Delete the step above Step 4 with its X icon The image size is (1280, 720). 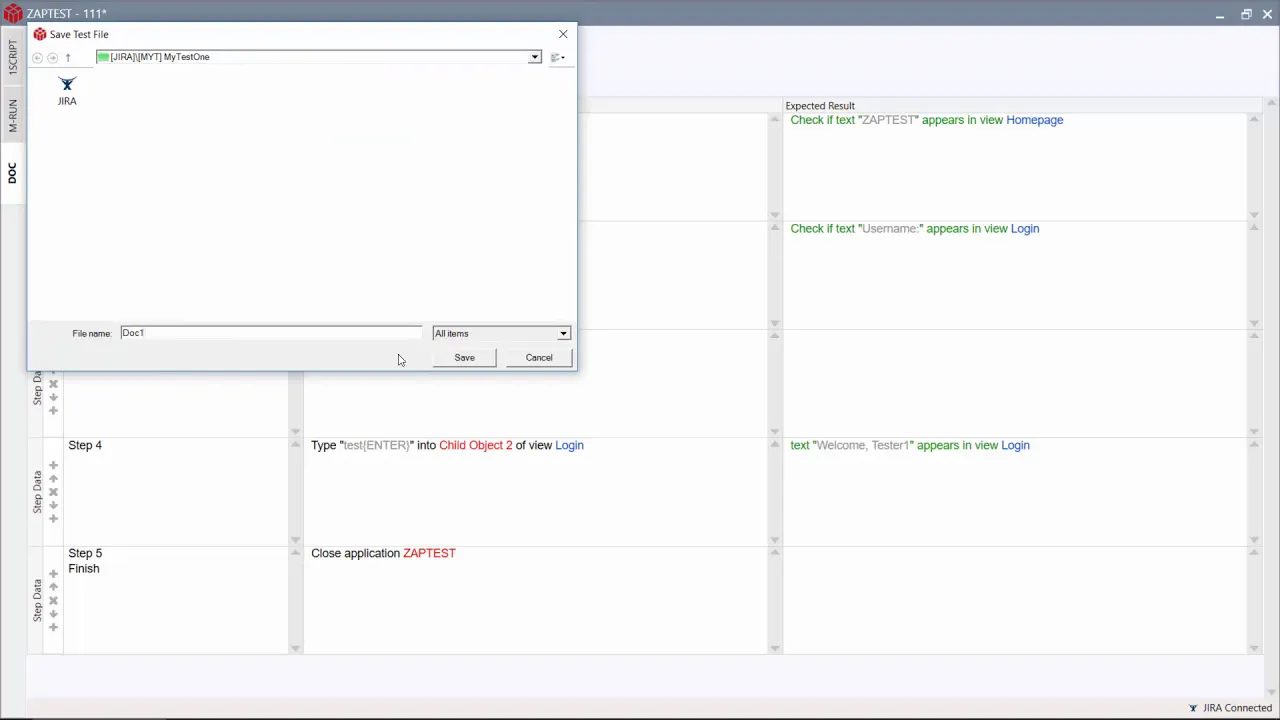[x=53, y=384]
